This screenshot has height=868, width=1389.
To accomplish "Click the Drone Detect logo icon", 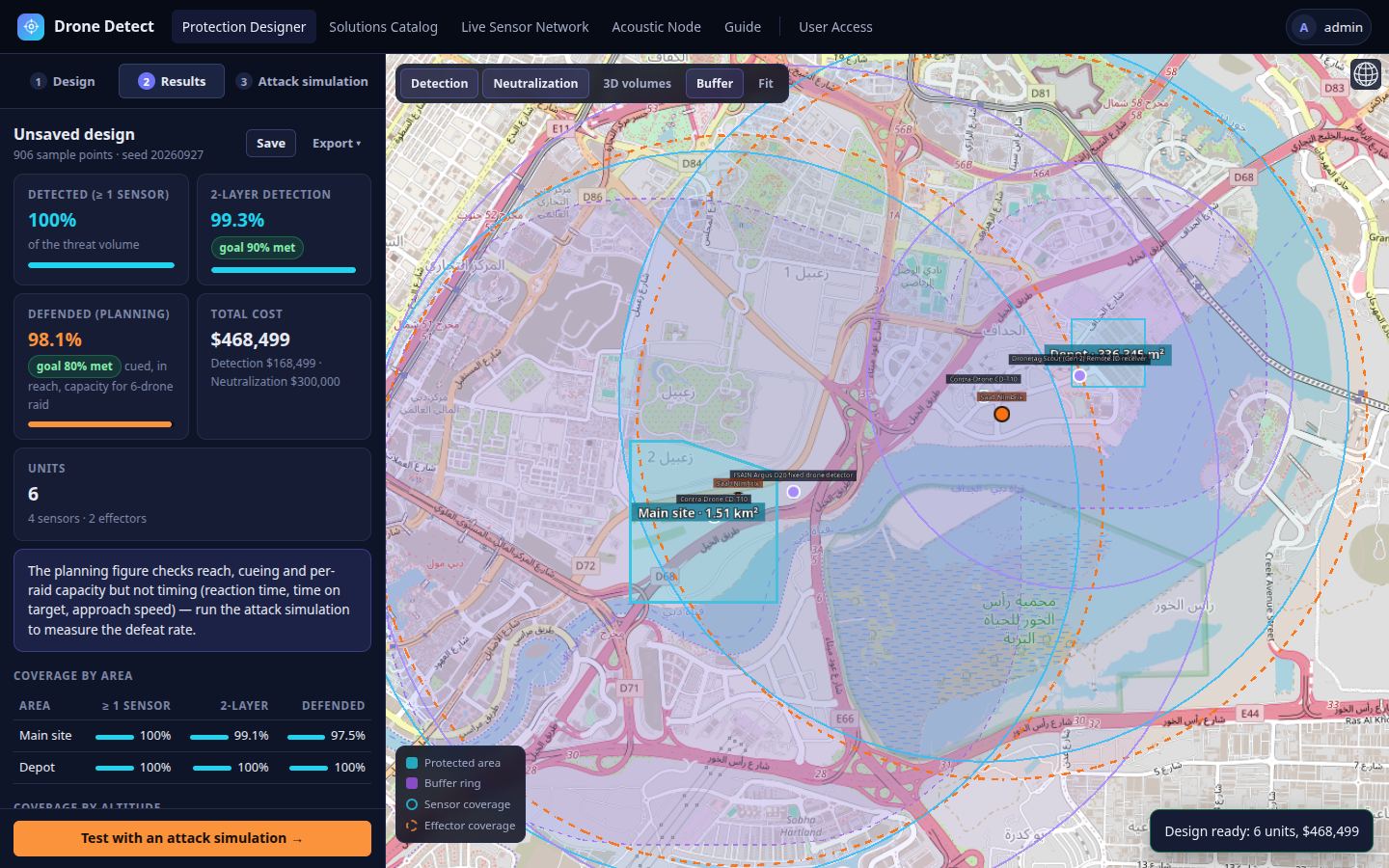I will tap(31, 27).
